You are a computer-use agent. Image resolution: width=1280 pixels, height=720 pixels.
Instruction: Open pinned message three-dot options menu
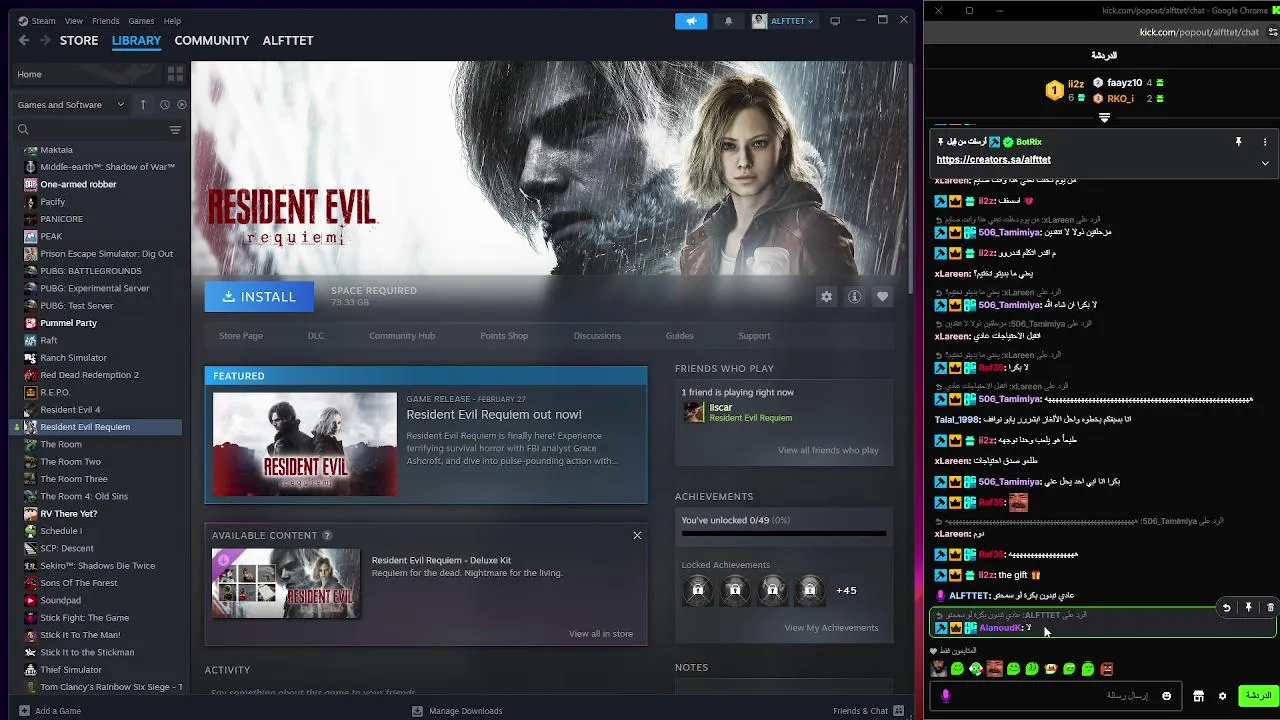click(x=1265, y=142)
